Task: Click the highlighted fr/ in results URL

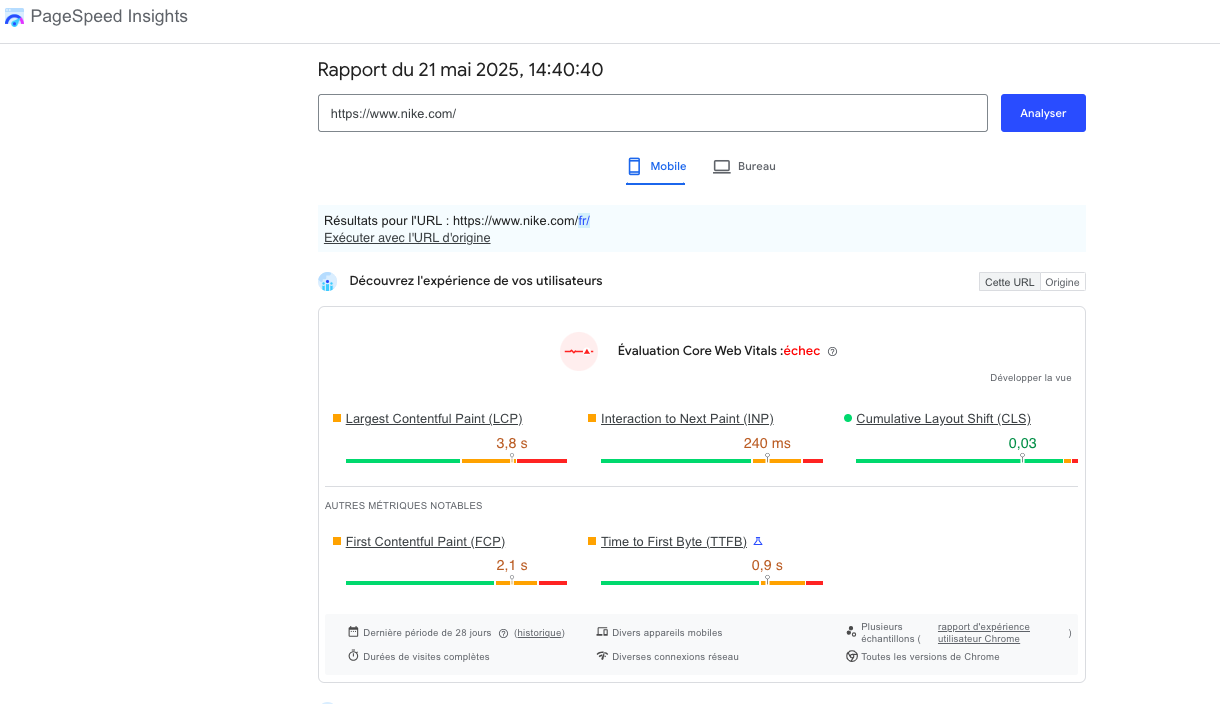Action: tap(584, 221)
